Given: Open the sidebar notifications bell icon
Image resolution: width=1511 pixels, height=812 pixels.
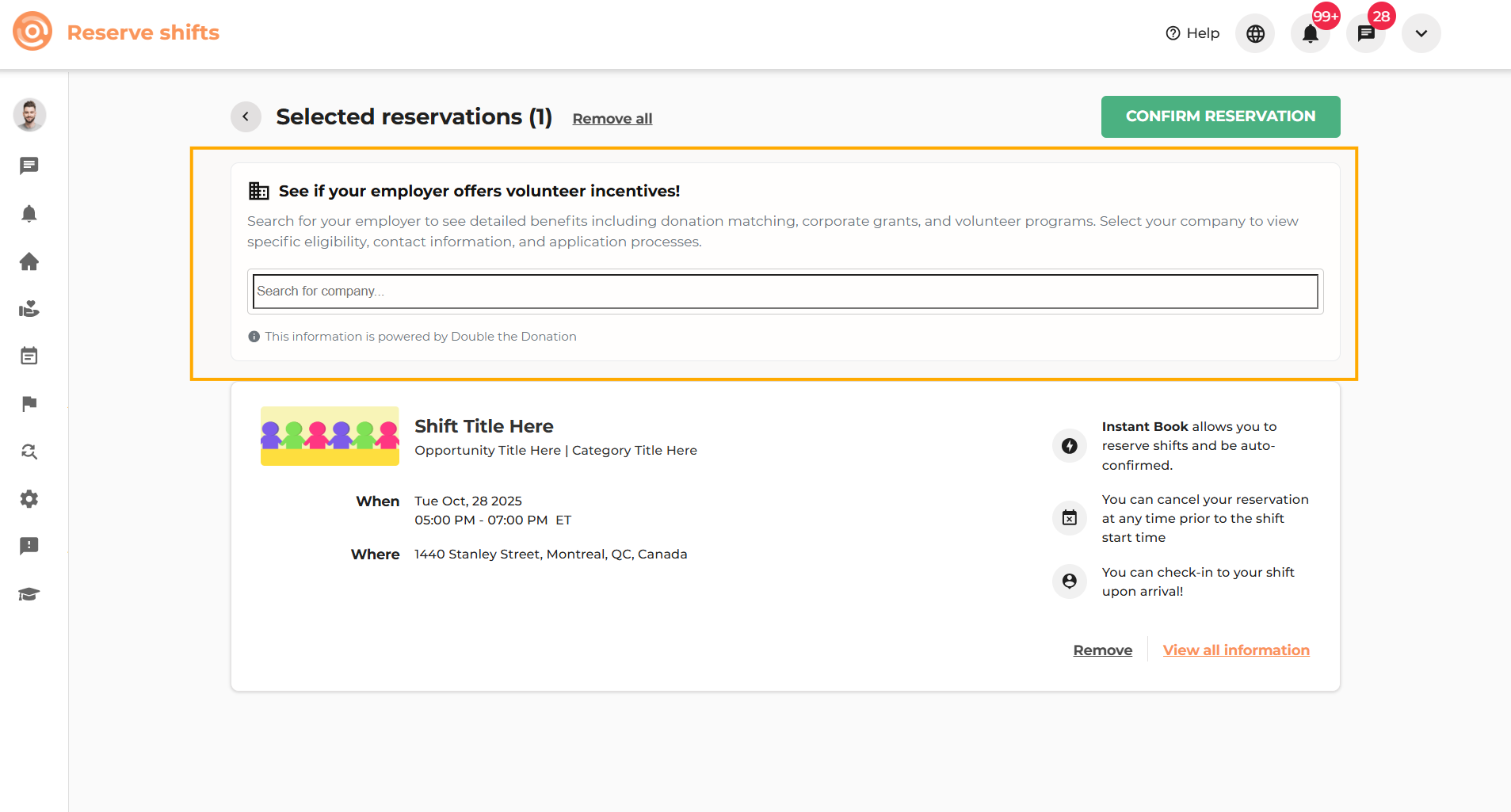Looking at the screenshot, I should (x=29, y=214).
